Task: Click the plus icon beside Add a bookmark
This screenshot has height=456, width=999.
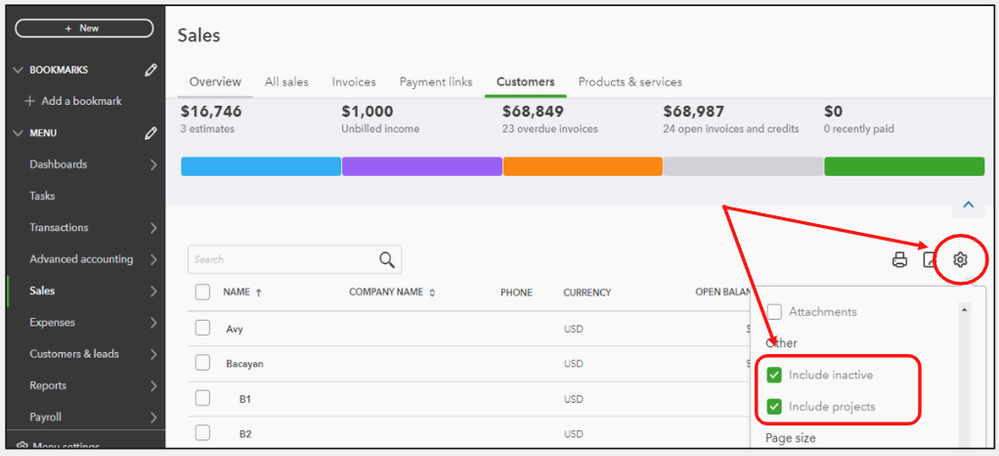Action: 30,101
